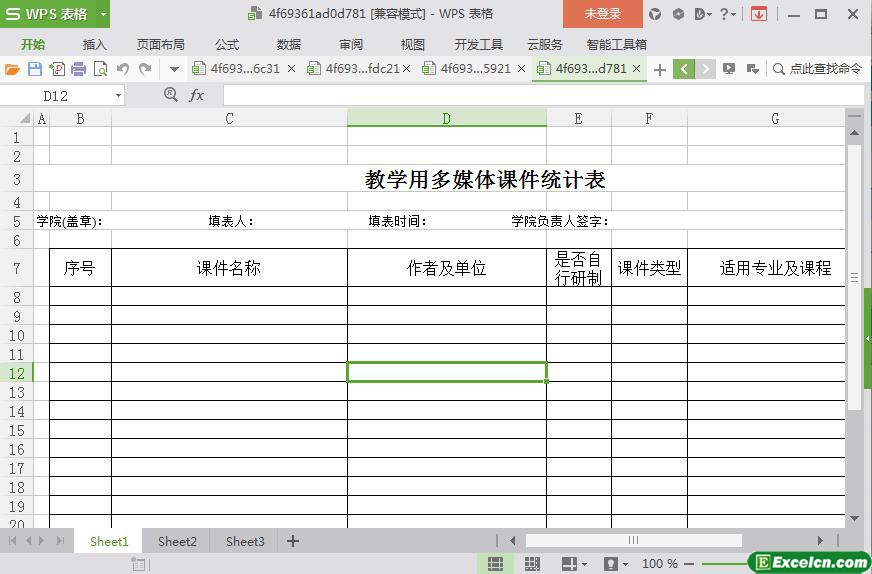Viewport: 872px width, 574px height.
Task: Click the horizontal scrollbar thumb
Action: pos(633,540)
